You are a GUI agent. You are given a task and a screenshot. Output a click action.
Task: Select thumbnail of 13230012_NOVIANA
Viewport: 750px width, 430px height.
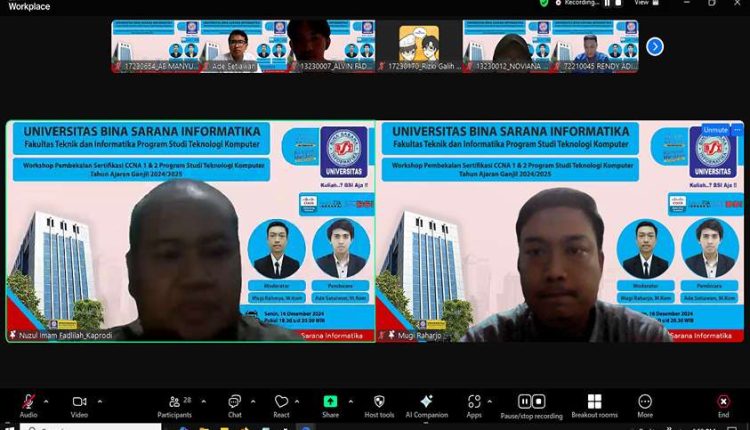point(507,46)
